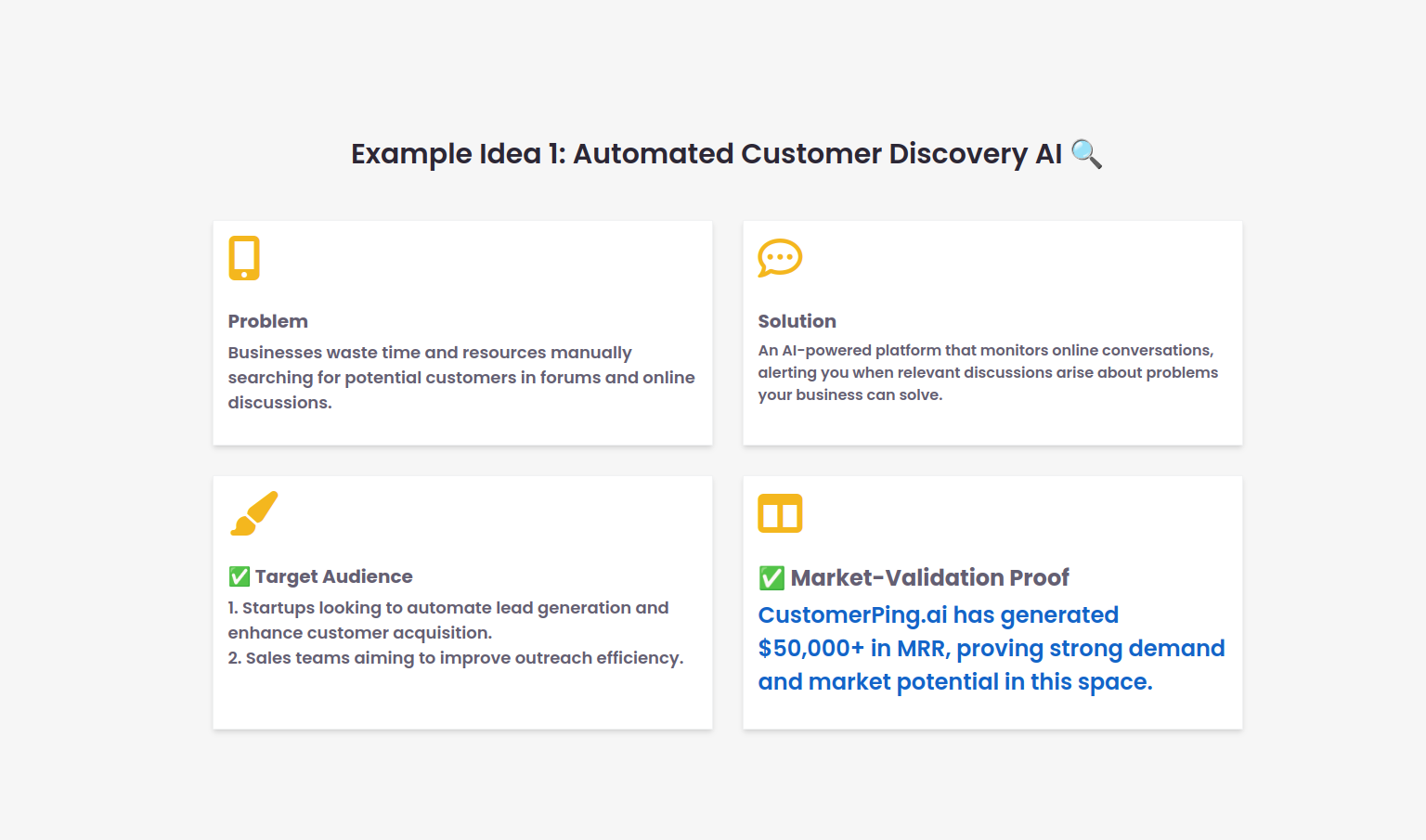Click '1. Startups looking to automate lead generation' item
1426x840 pixels.
click(x=448, y=620)
